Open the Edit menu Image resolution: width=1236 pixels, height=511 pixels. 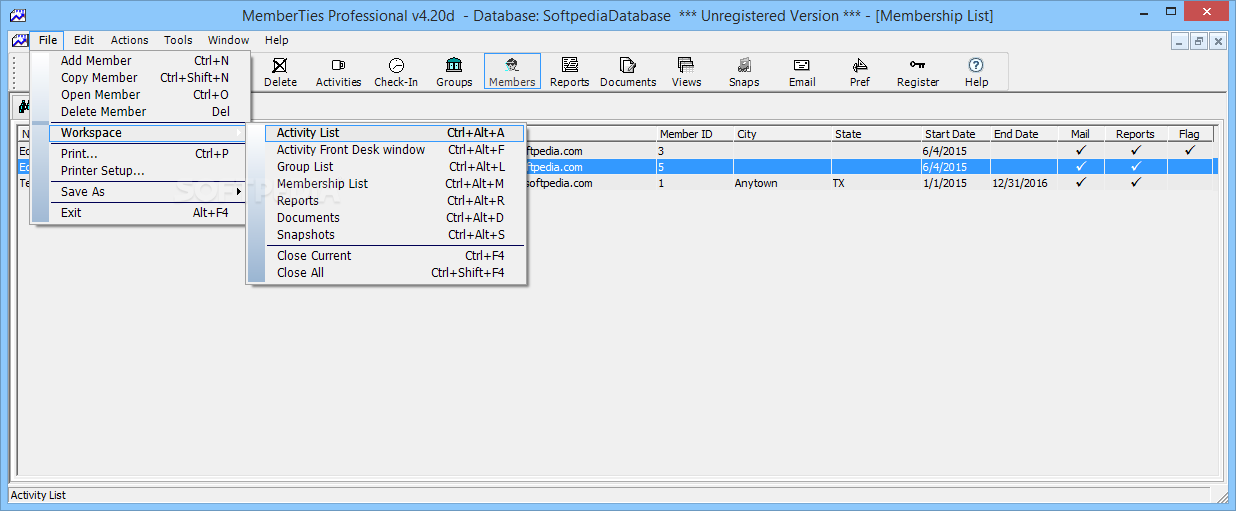[84, 40]
